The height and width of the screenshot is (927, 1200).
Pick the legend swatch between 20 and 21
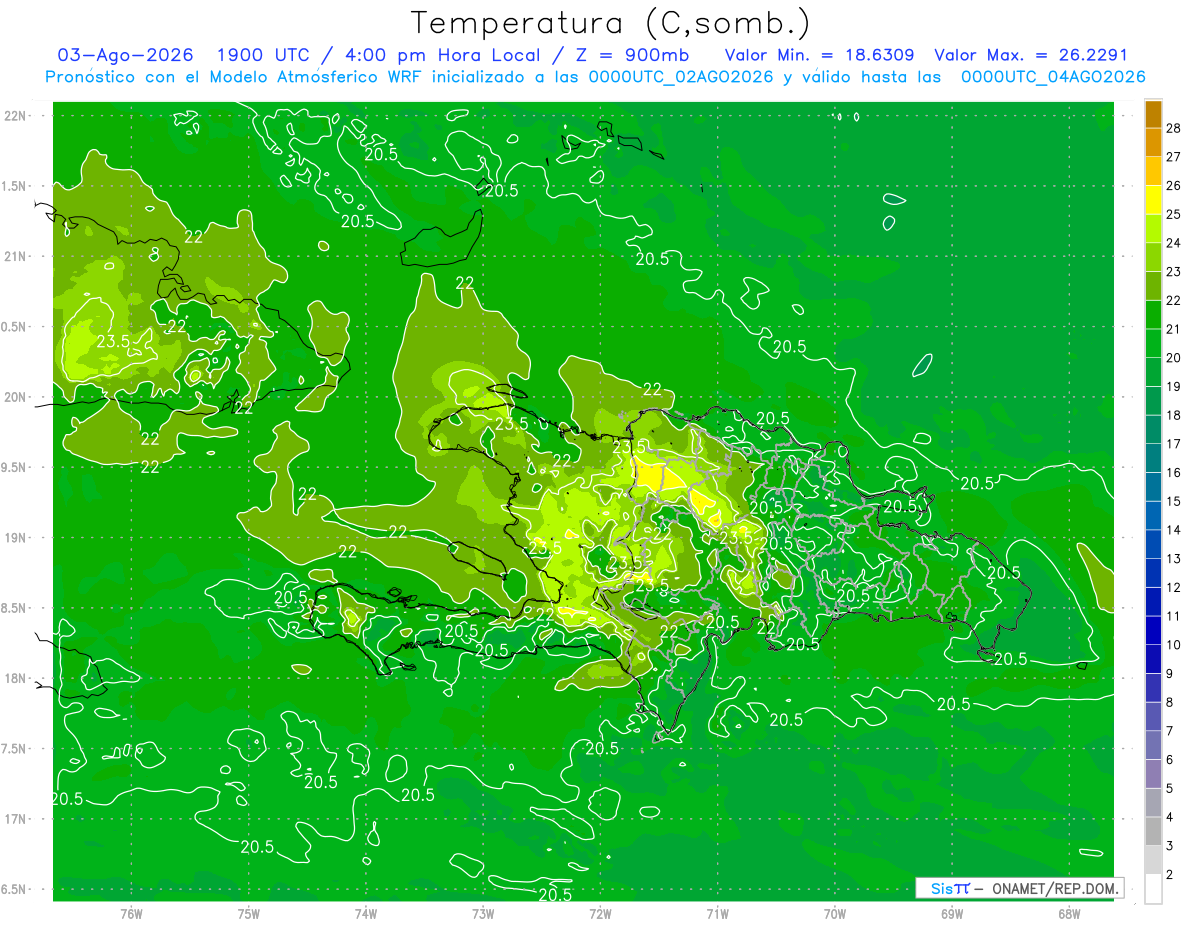(1153, 343)
